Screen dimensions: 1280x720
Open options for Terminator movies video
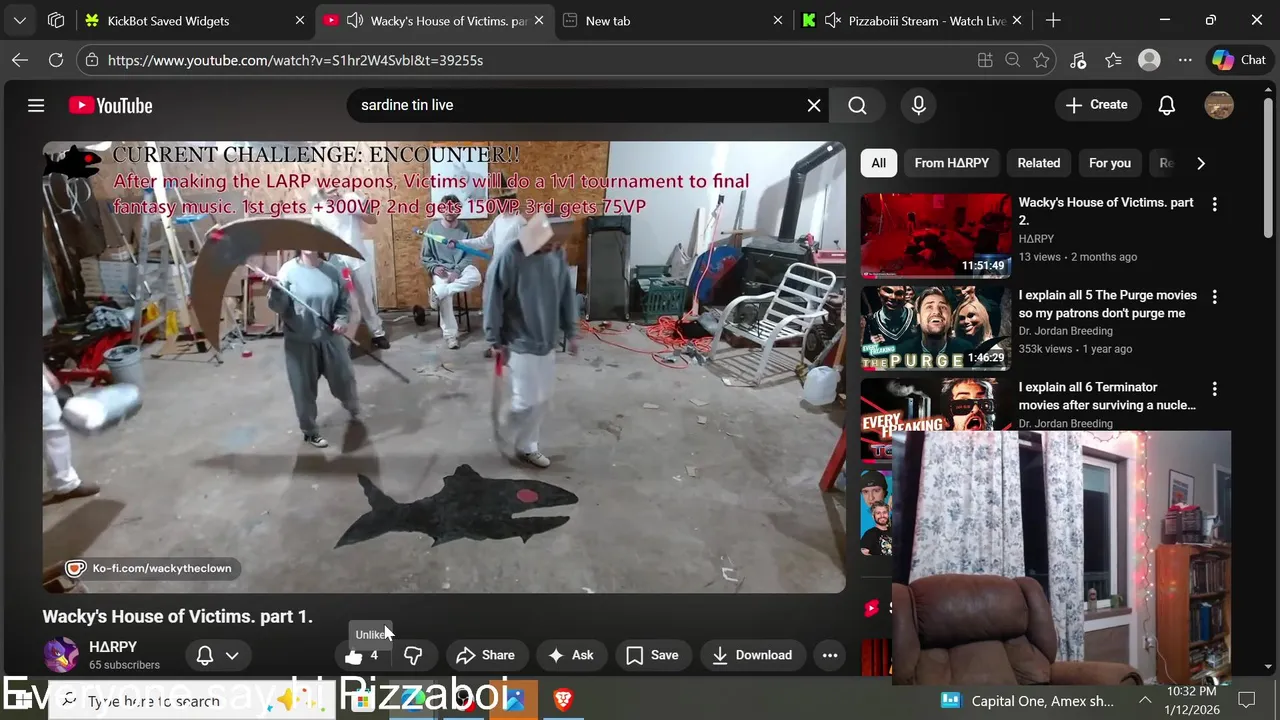(1214, 389)
